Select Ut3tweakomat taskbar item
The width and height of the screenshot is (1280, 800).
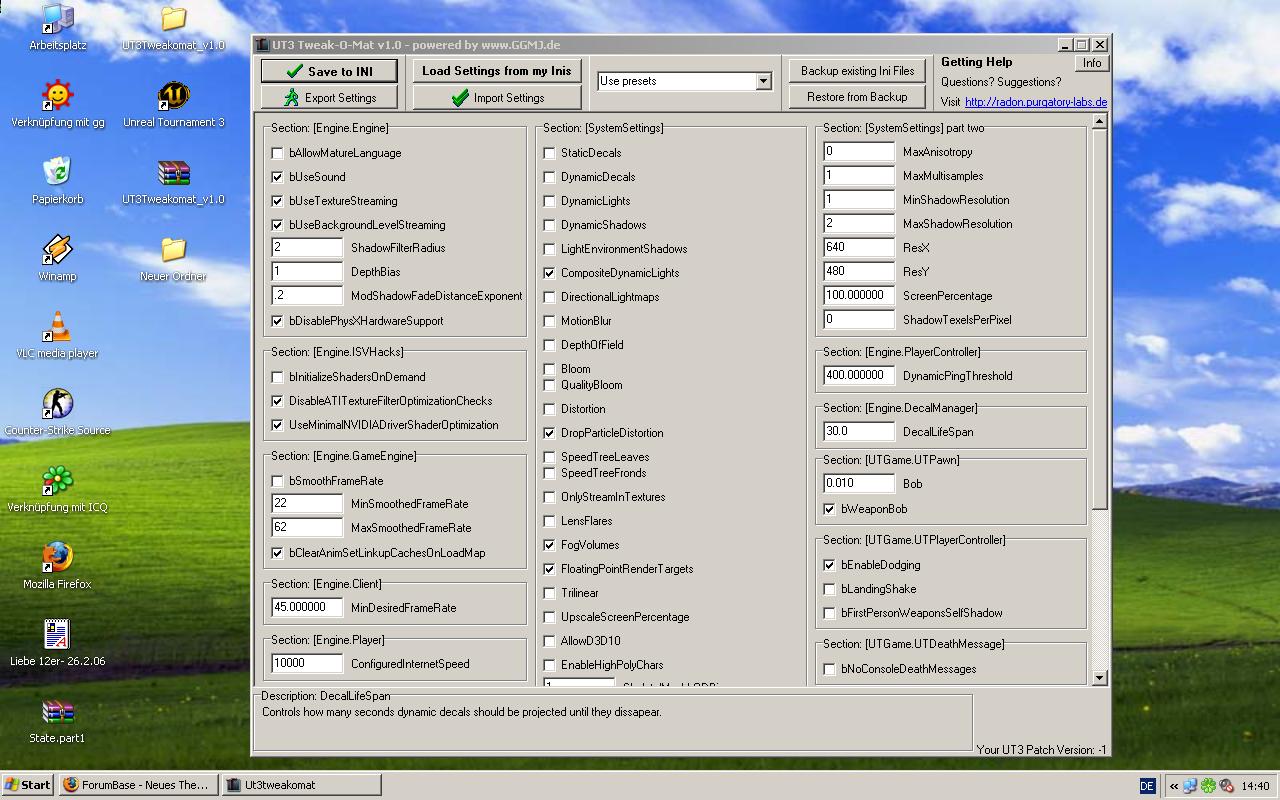[300, 785]
